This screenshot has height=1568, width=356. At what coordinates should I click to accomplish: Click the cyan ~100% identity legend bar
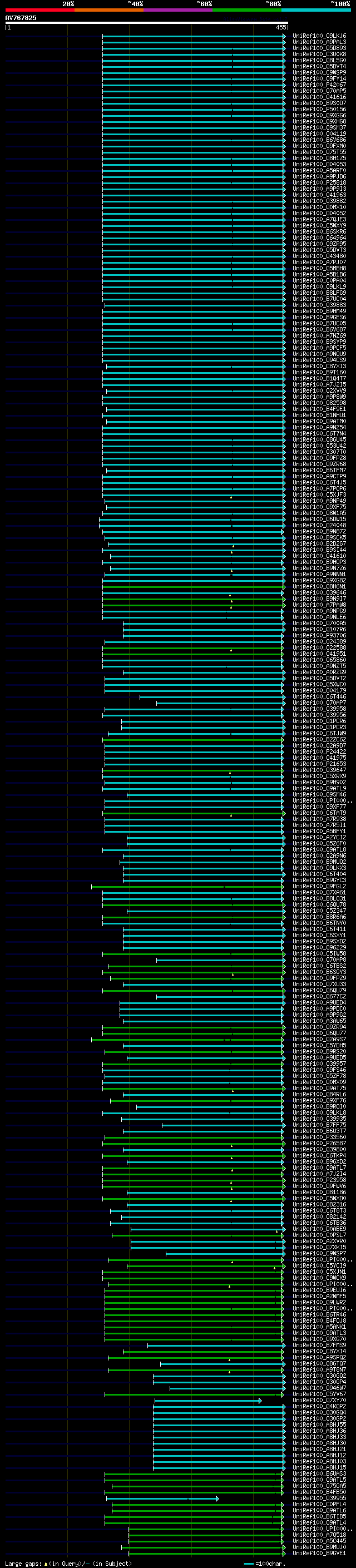click(x=316, y=10)
